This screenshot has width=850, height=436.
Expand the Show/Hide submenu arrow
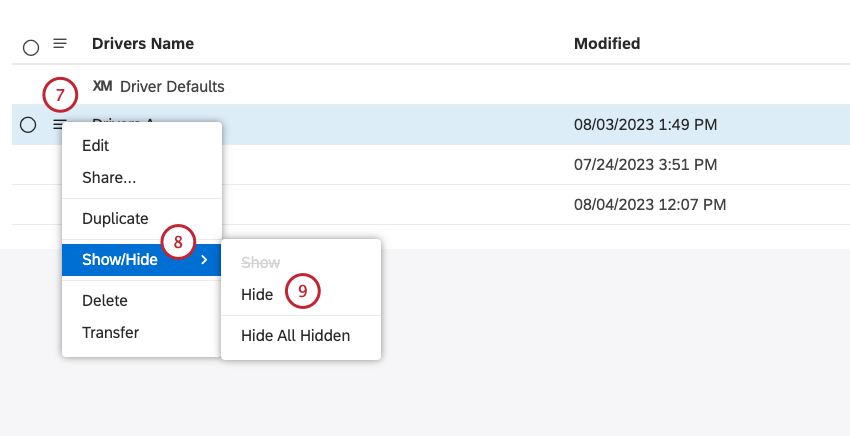204,261
